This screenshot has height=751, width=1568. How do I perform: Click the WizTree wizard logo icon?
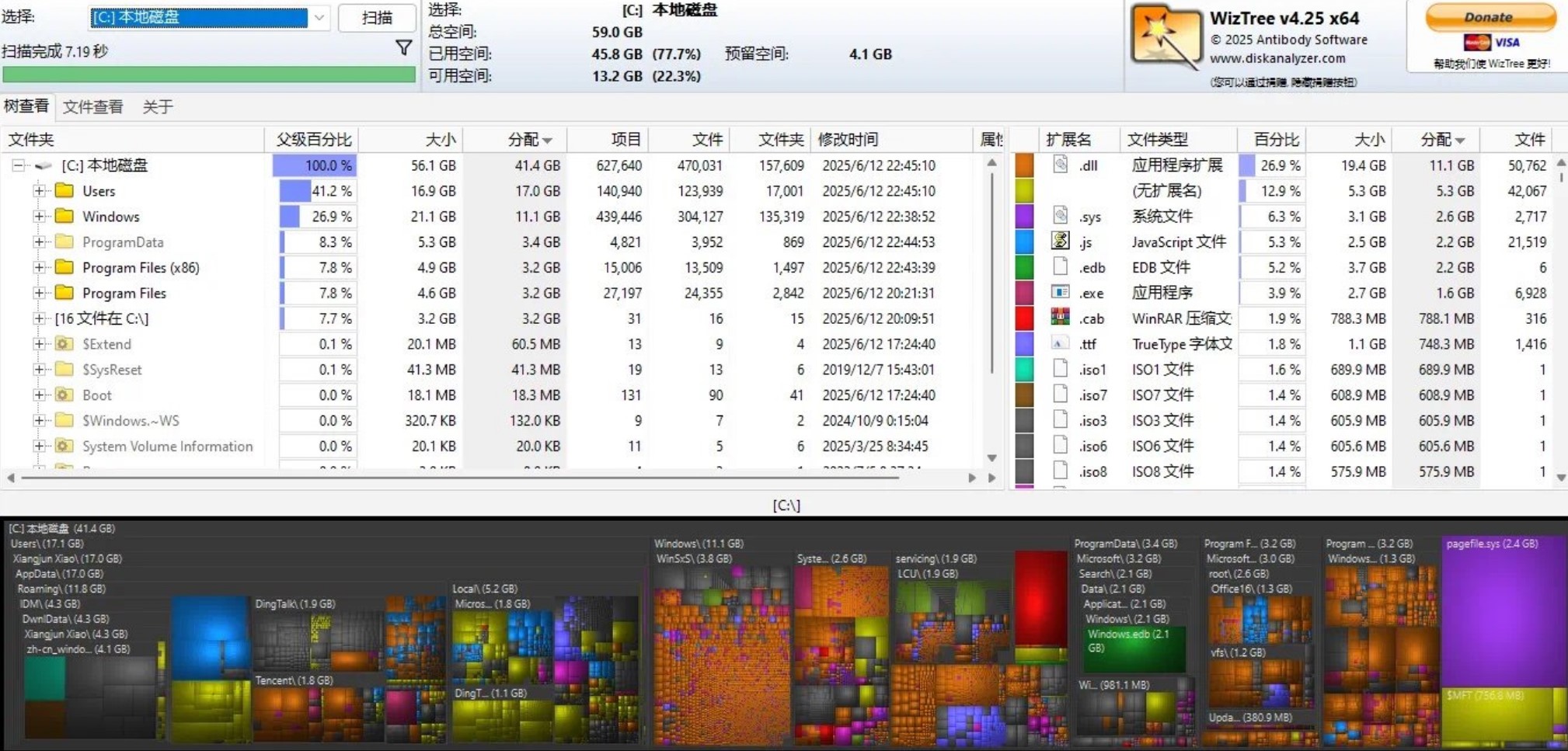tap(1163, 37)
